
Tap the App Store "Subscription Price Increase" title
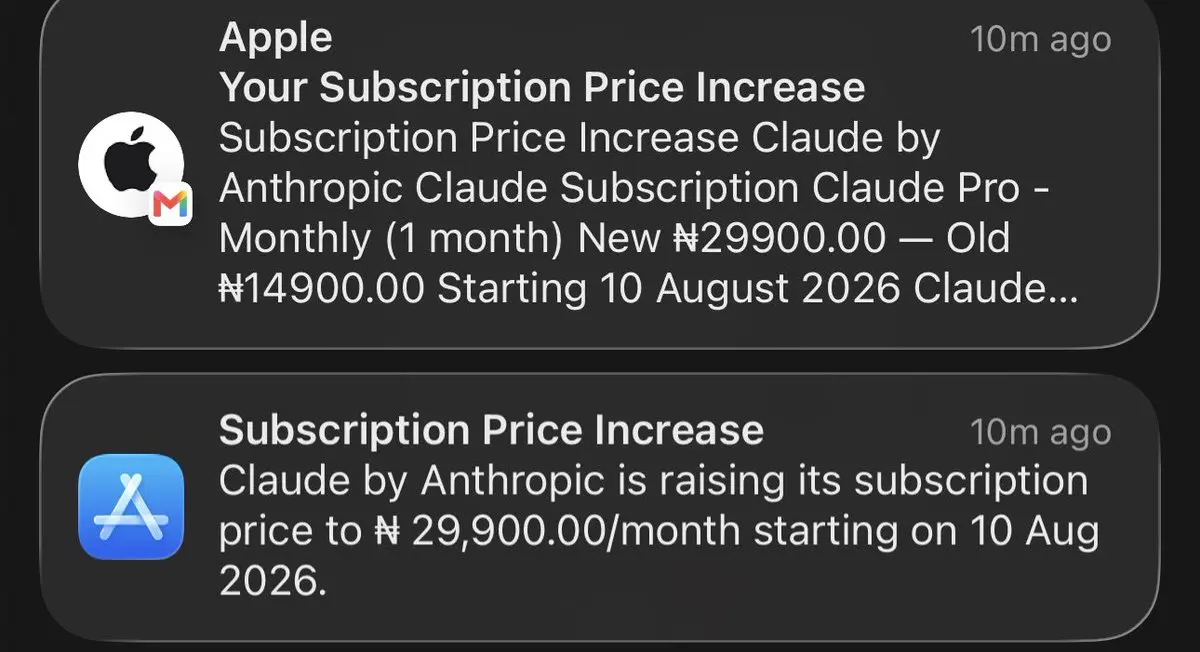coord(491,430)
